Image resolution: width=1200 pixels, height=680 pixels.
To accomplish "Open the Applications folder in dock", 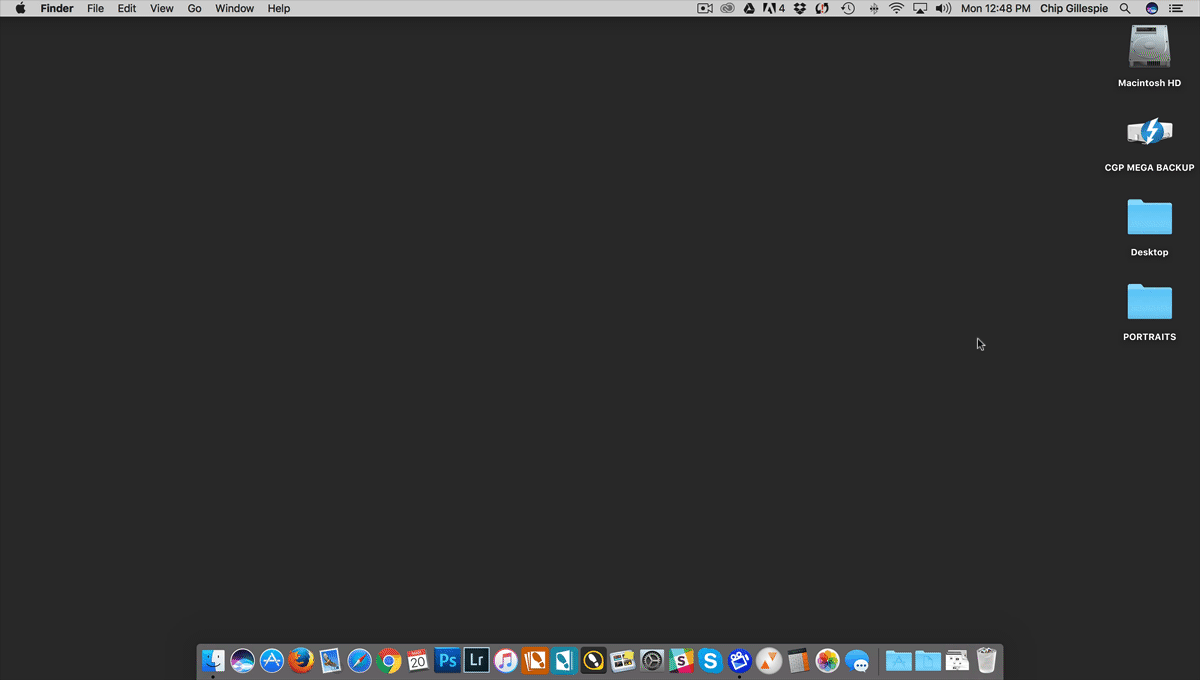I will point(899,660).
